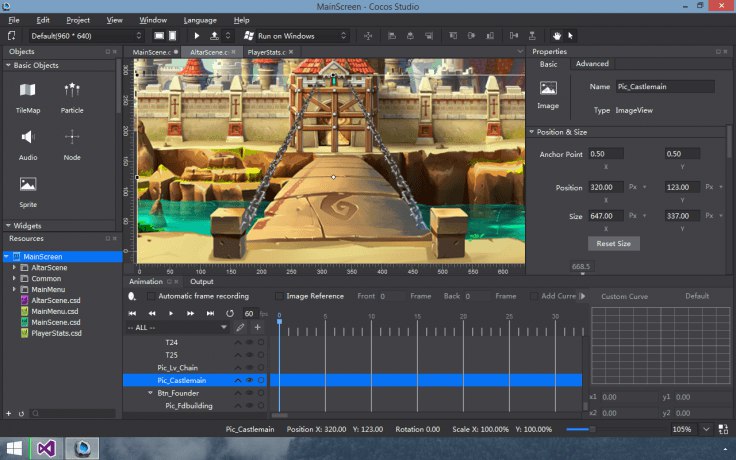The width and height of the screenshot is (736, 460).
Task: Click the Position X 320.00 field
Action: pos(606,187)
